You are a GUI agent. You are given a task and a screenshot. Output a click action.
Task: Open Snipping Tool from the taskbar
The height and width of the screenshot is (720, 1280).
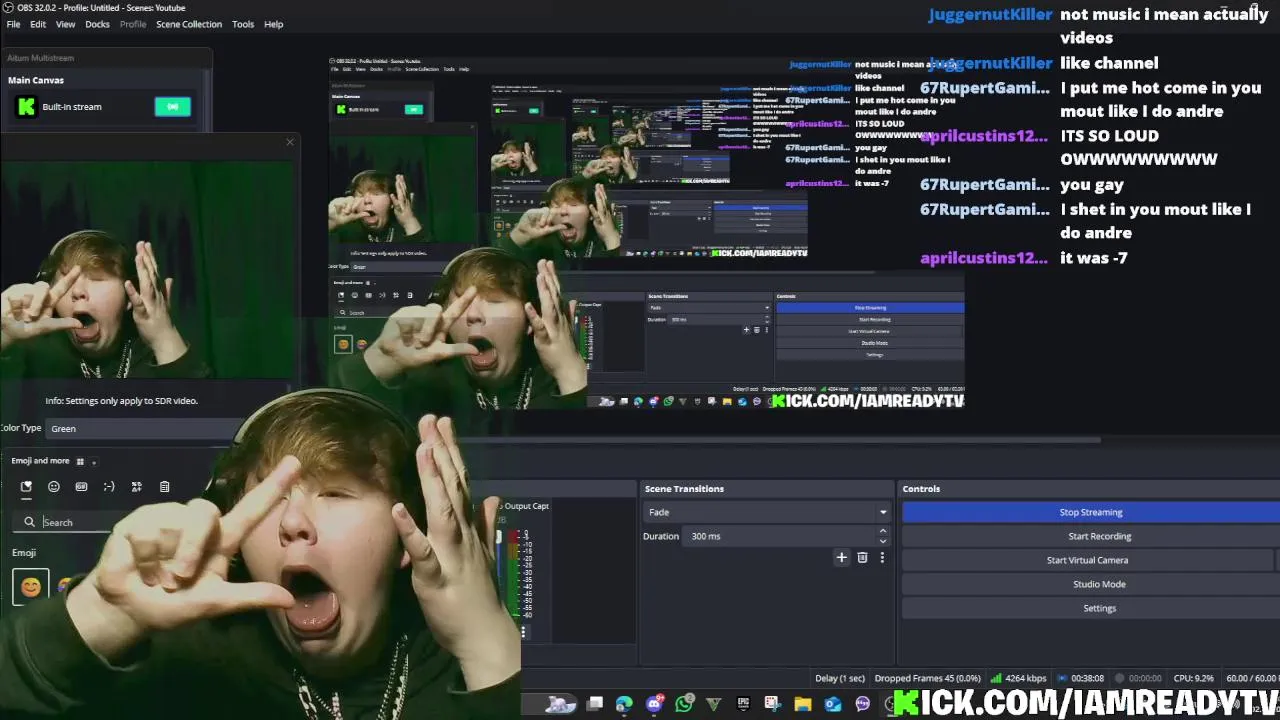(x=773, y=704)
